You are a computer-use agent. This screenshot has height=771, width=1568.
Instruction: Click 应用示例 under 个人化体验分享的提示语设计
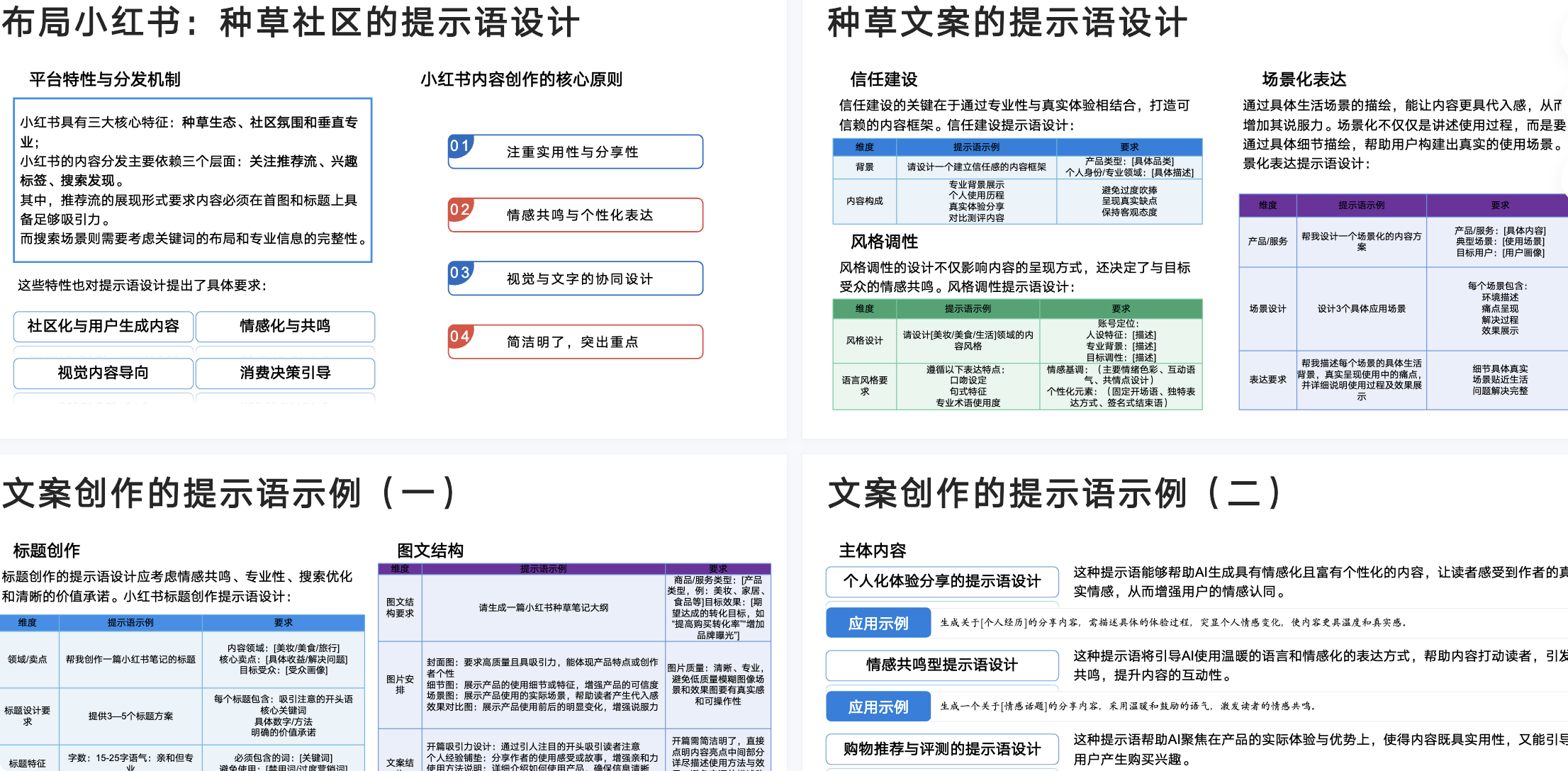878,623
